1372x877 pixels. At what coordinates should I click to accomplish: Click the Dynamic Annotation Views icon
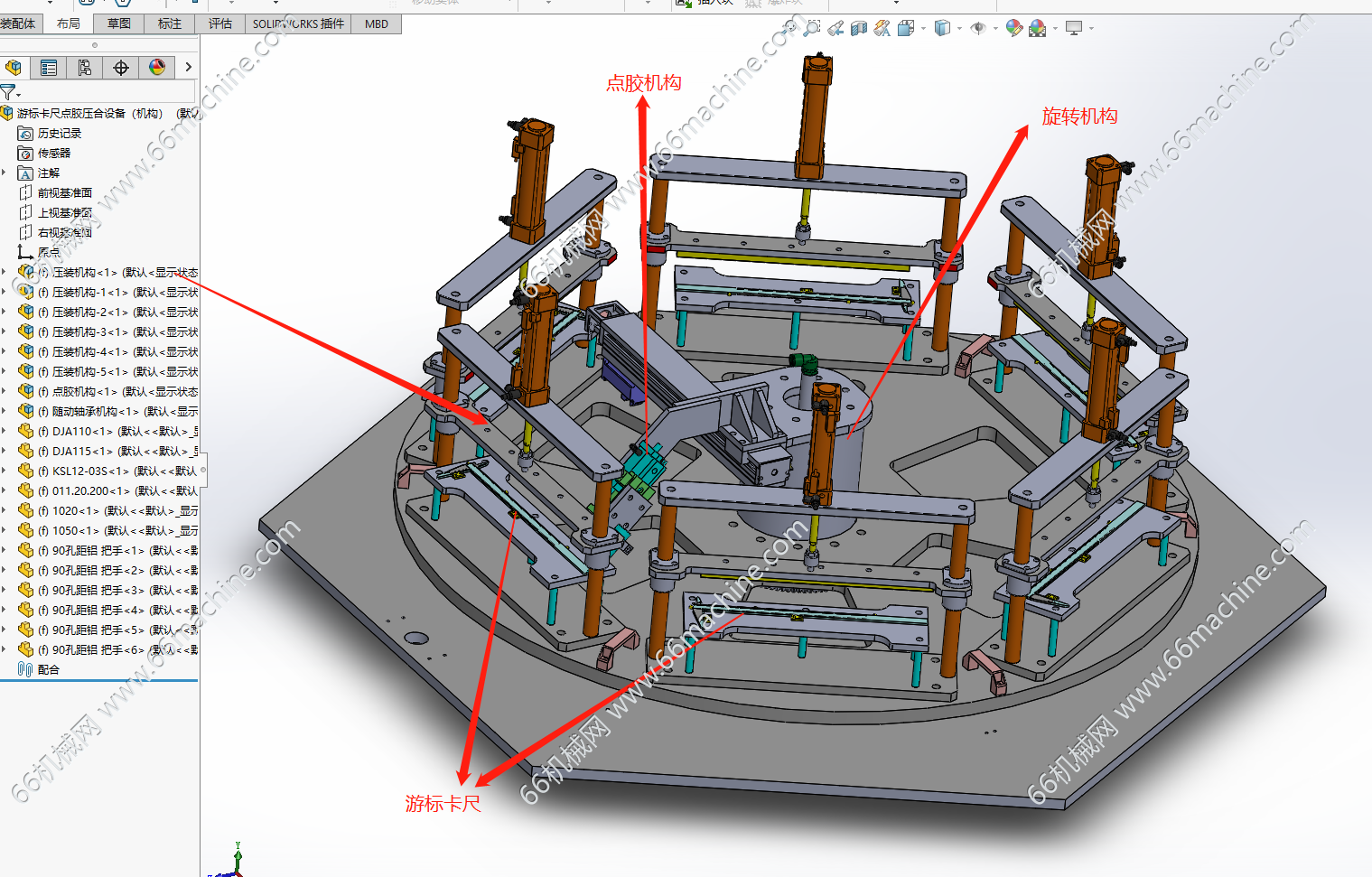click(882, 28)
